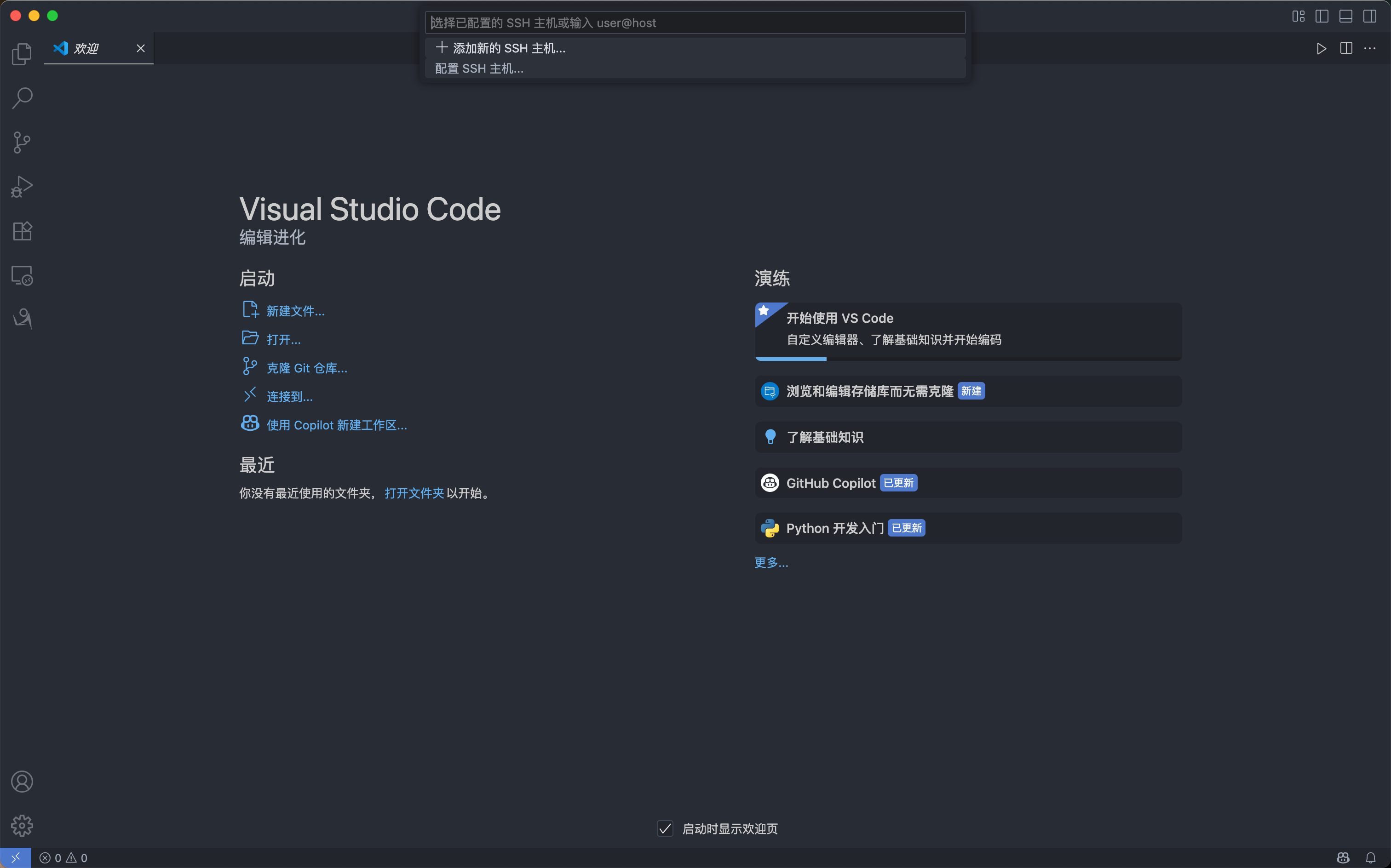This screenshot has width=1391, height=868.
Task: Click the SSH host input field
Action: (695, 23)
